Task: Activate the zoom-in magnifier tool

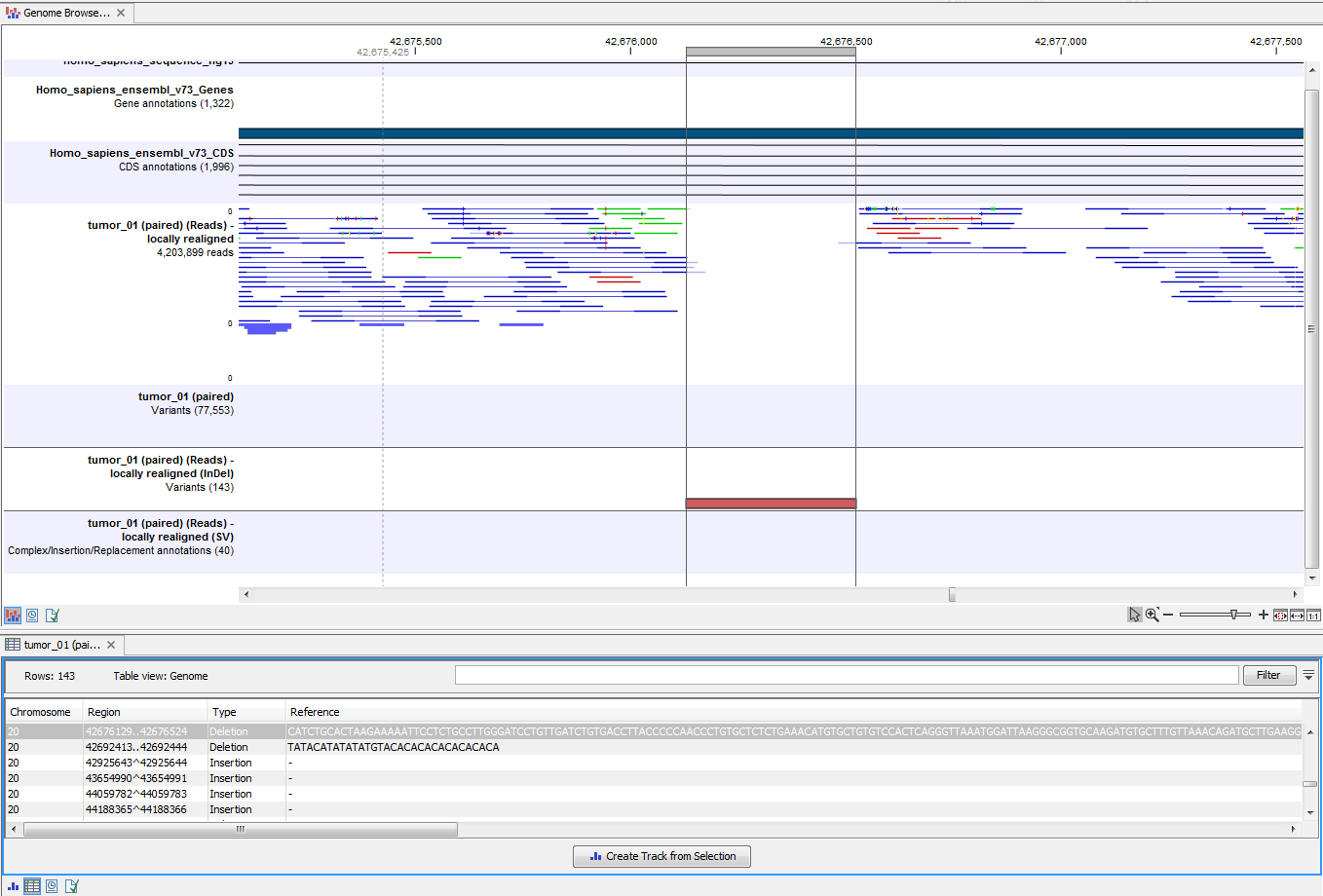Action: point(1151,614)
